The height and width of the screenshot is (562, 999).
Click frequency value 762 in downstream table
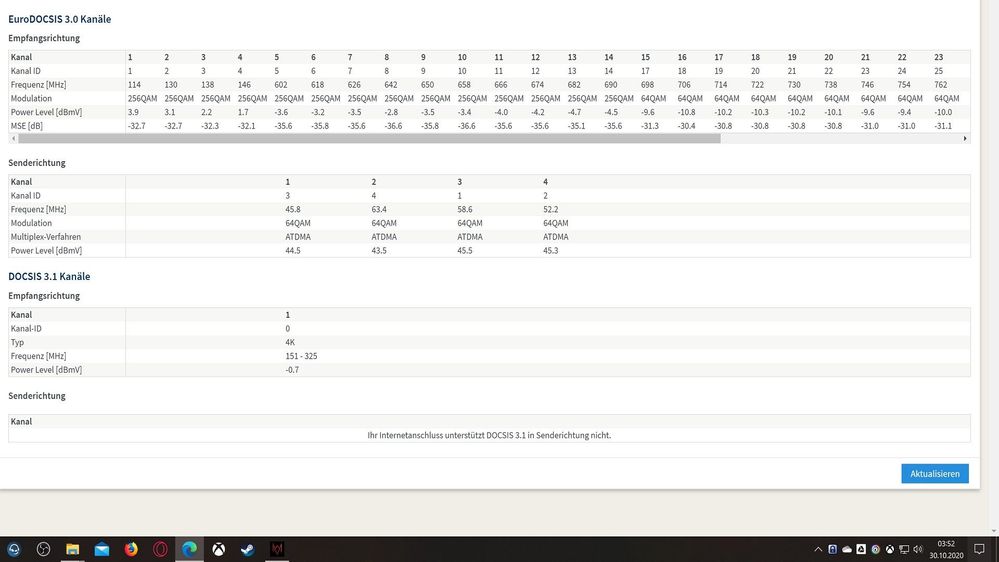(x=940, y=85)
